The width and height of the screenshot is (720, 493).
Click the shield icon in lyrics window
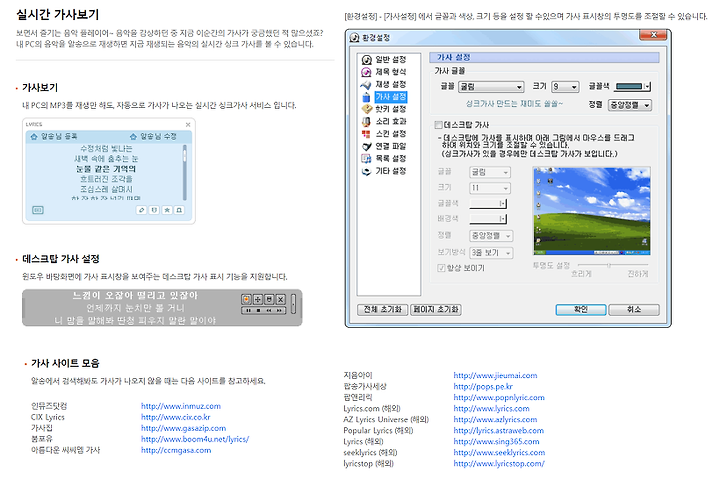(x=154, y=210)
